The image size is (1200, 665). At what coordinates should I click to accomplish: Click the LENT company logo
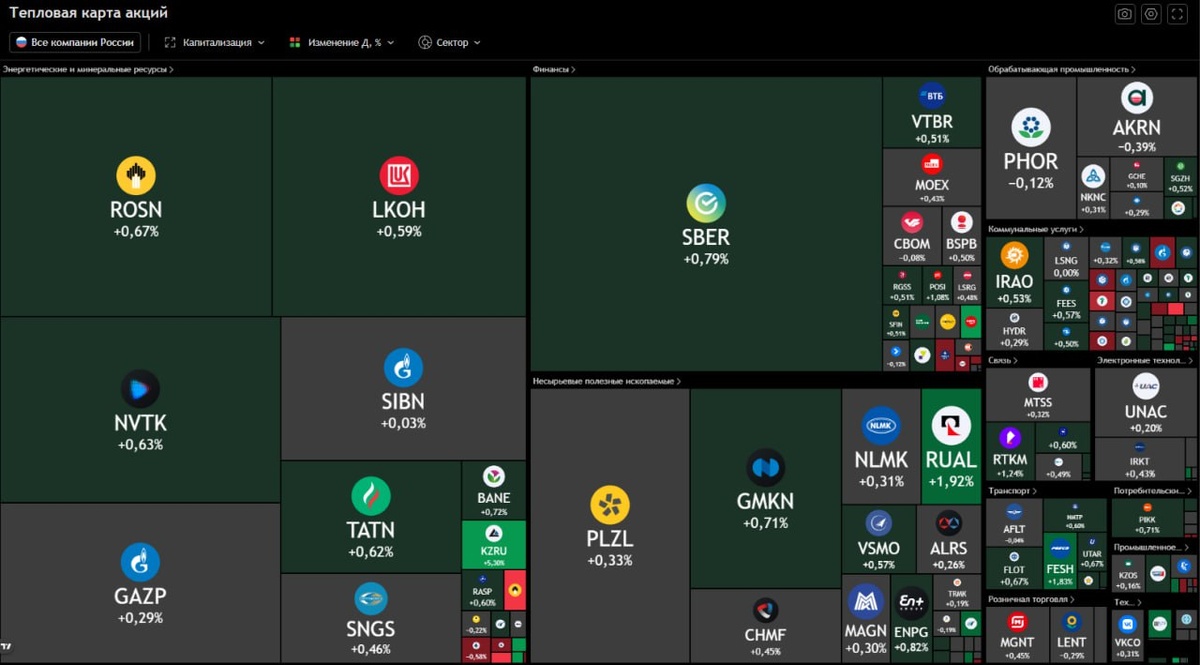coord(1071,622)
